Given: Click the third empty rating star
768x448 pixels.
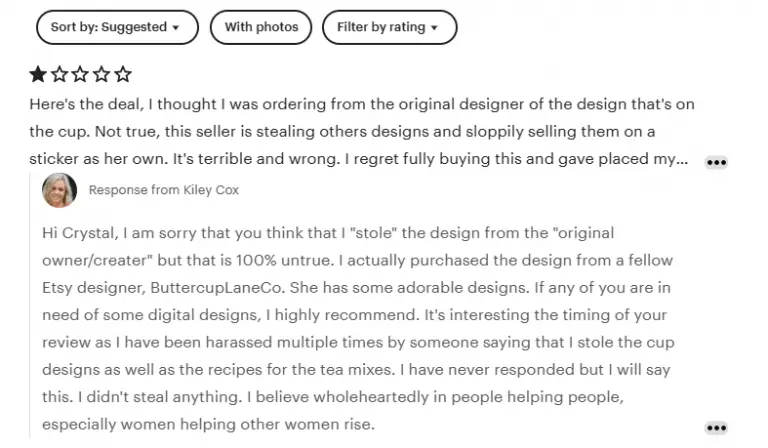Looking at the screenshot, I should pos(80,74).
